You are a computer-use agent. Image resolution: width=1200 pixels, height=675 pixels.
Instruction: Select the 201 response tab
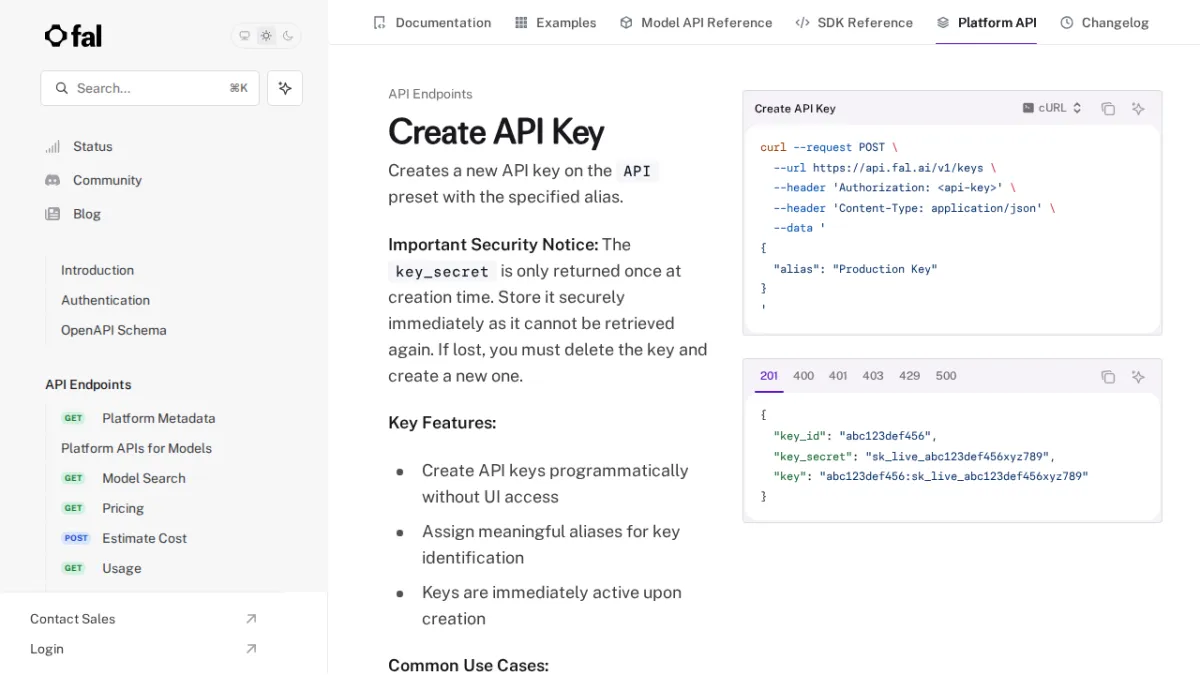[x=769, y=376]
